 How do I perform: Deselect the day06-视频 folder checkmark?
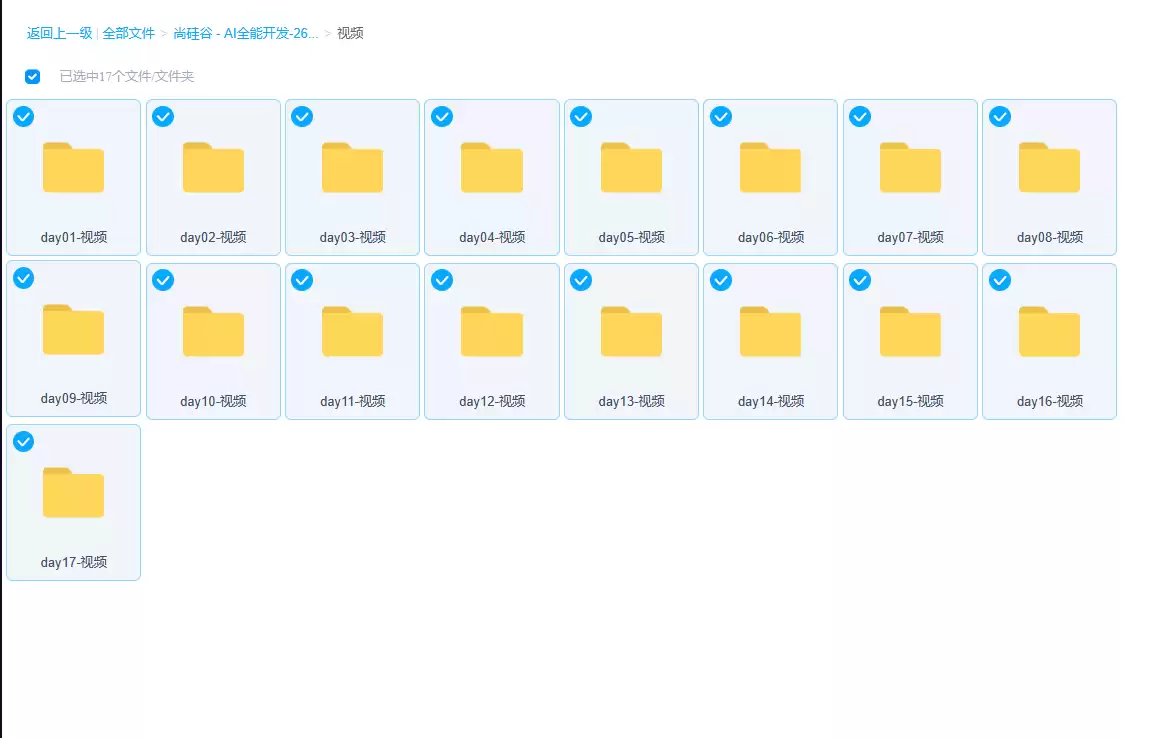pyautogui.click(x=721, y=117)
